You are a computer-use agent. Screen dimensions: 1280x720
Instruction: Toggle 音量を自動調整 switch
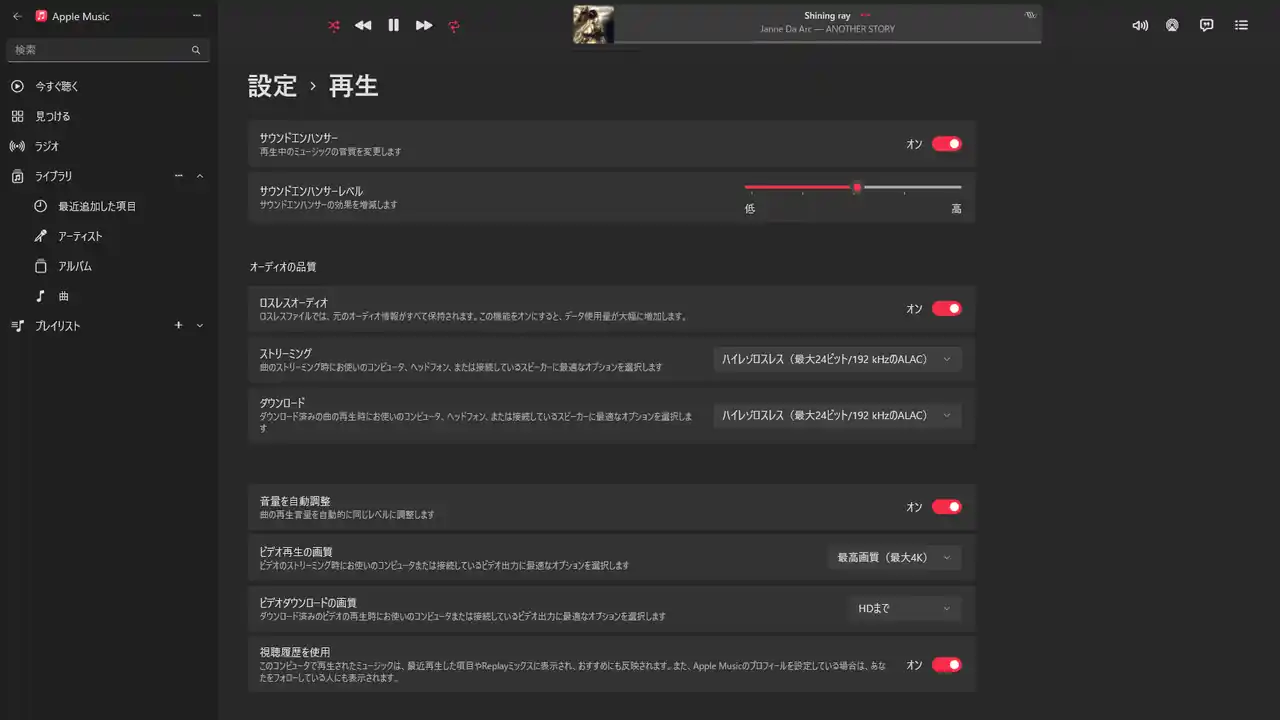point(946,507)
